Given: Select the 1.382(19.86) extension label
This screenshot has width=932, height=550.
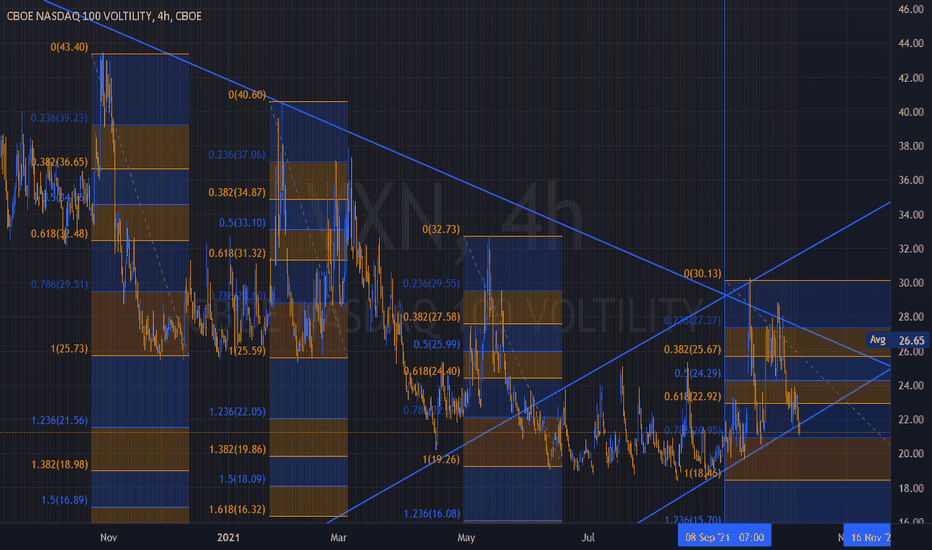Looking at the screenshot, I should 237,449.
